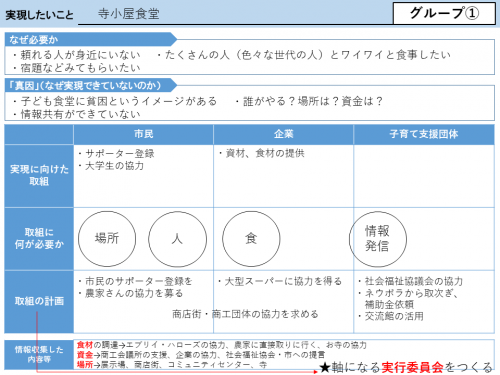Click text 市民のサポーター登録を

139,281
